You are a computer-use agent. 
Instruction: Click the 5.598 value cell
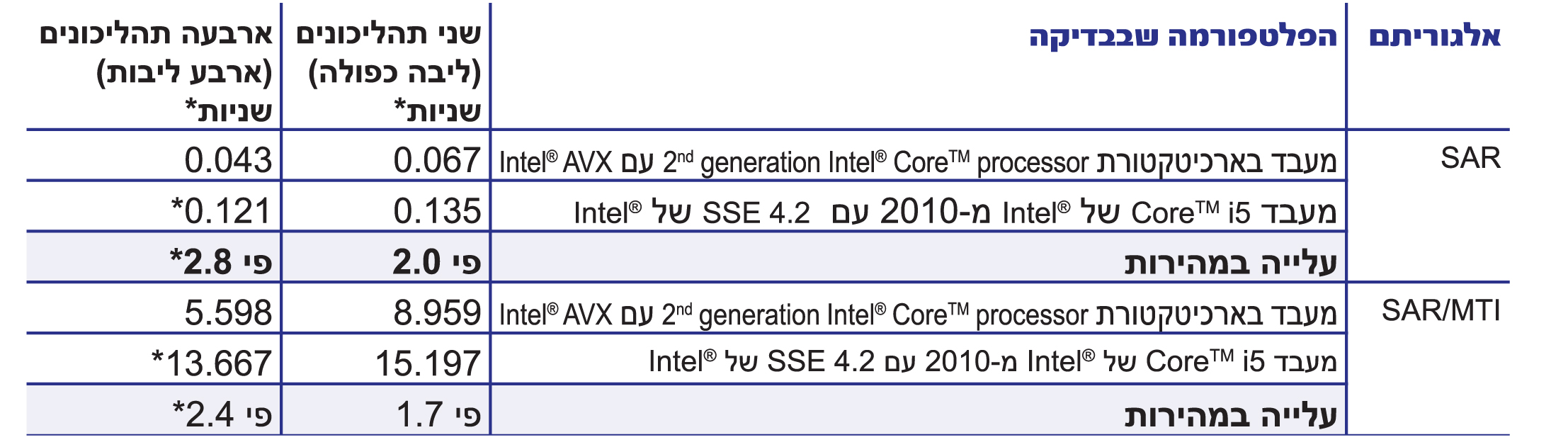click(x=228, y=313)
